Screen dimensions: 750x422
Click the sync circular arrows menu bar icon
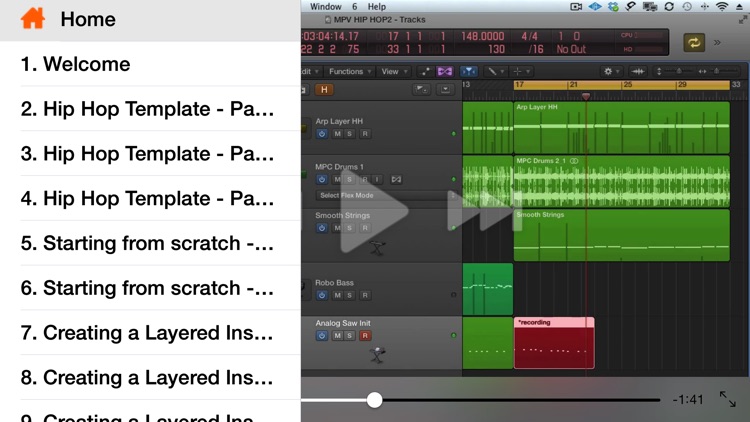[669, 7]
